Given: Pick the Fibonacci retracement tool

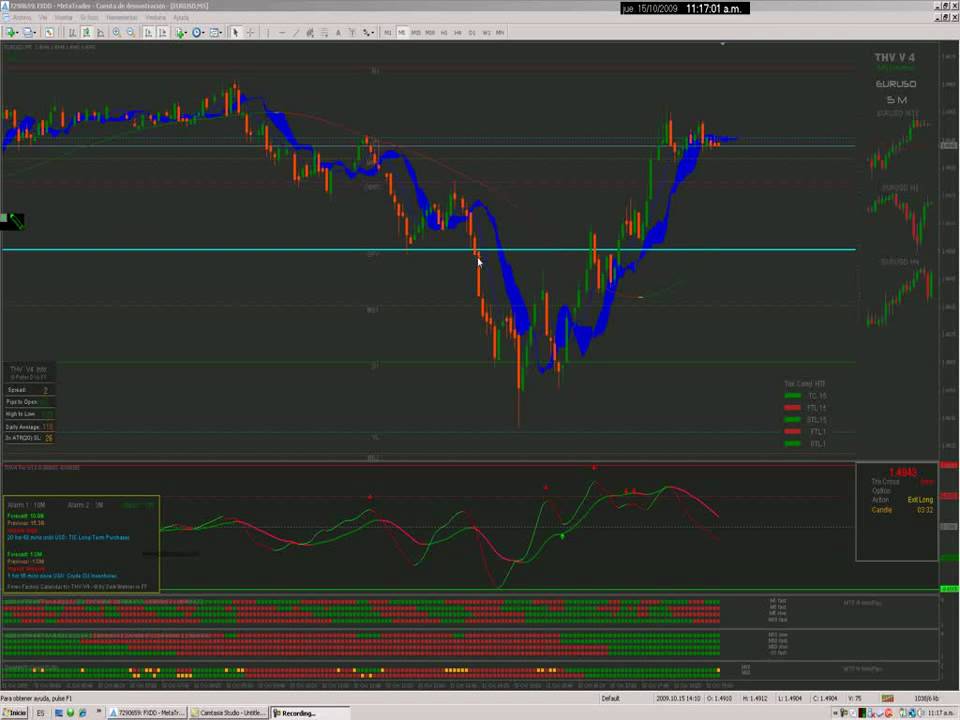Looking at the screenshot, I should [x=324, y=32].
